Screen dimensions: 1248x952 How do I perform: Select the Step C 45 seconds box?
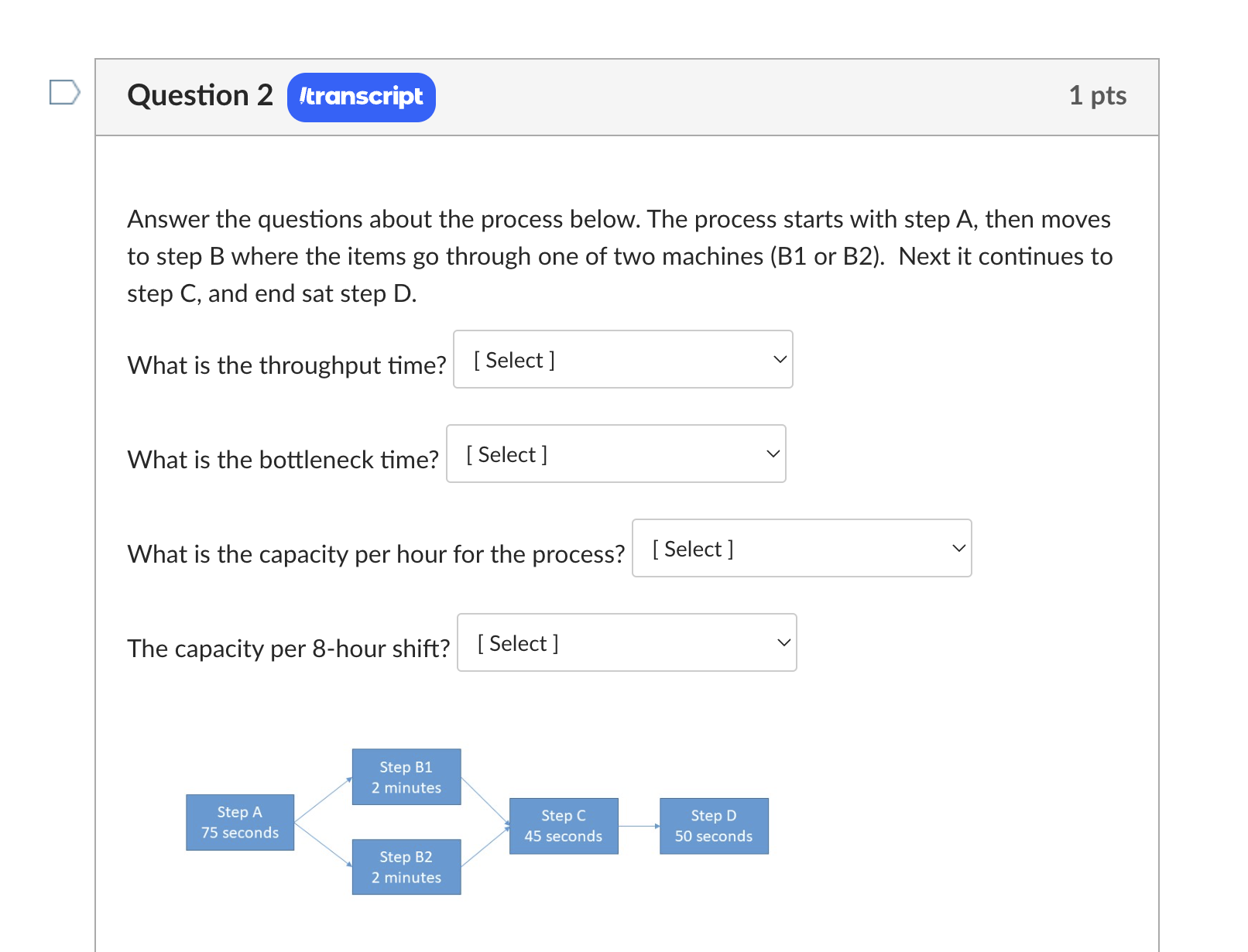pos(563,824)
